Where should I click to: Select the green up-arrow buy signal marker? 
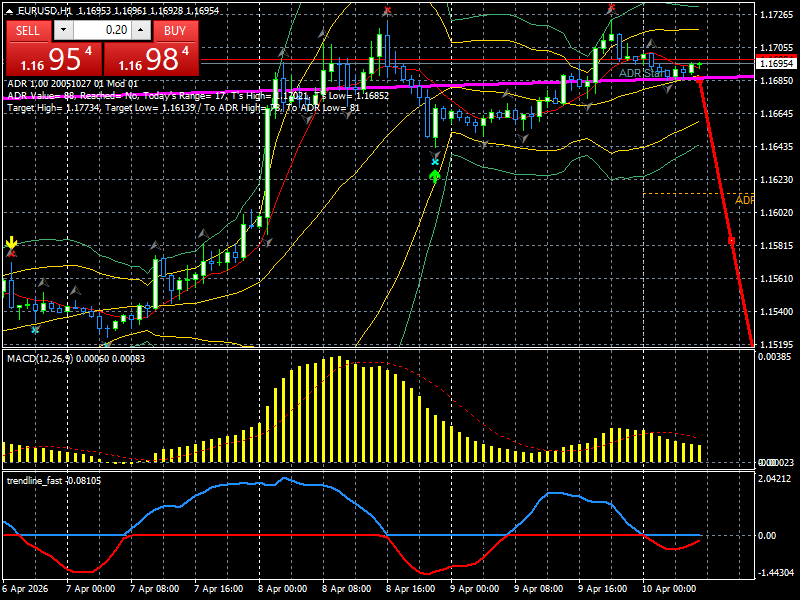[434, 177]
